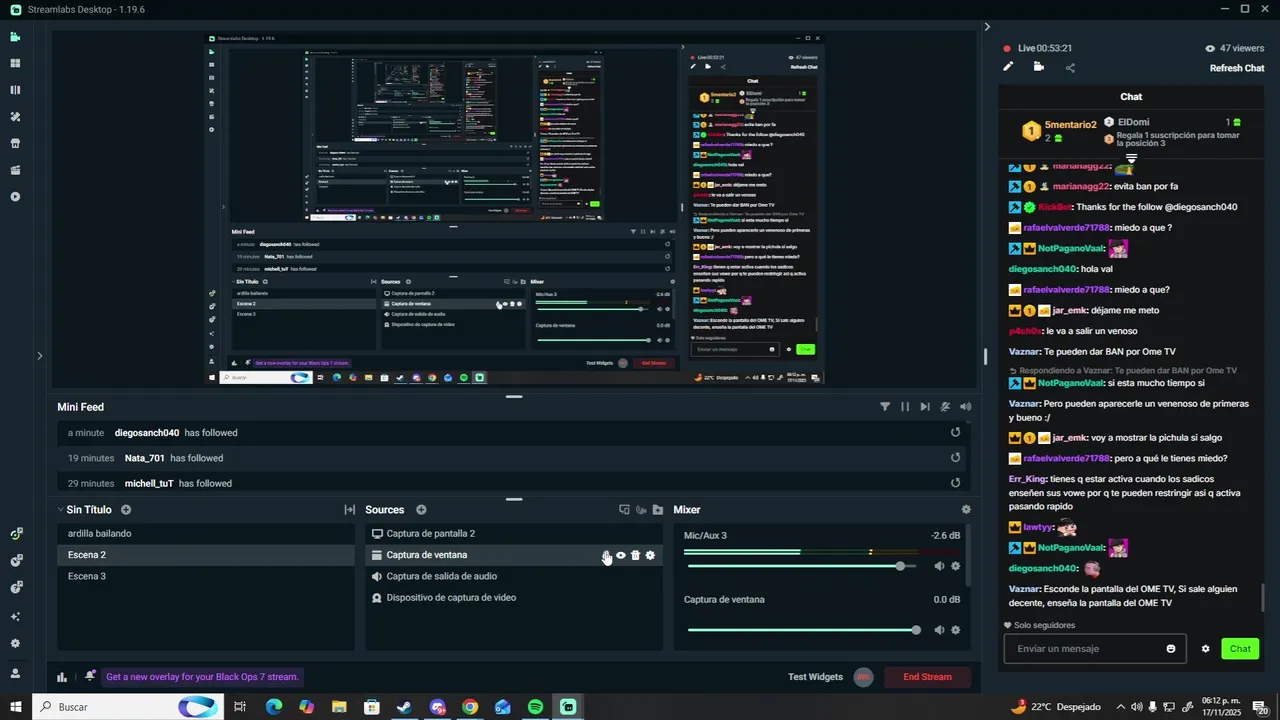Add a source folder with the folder icon

tap(657, 510)
